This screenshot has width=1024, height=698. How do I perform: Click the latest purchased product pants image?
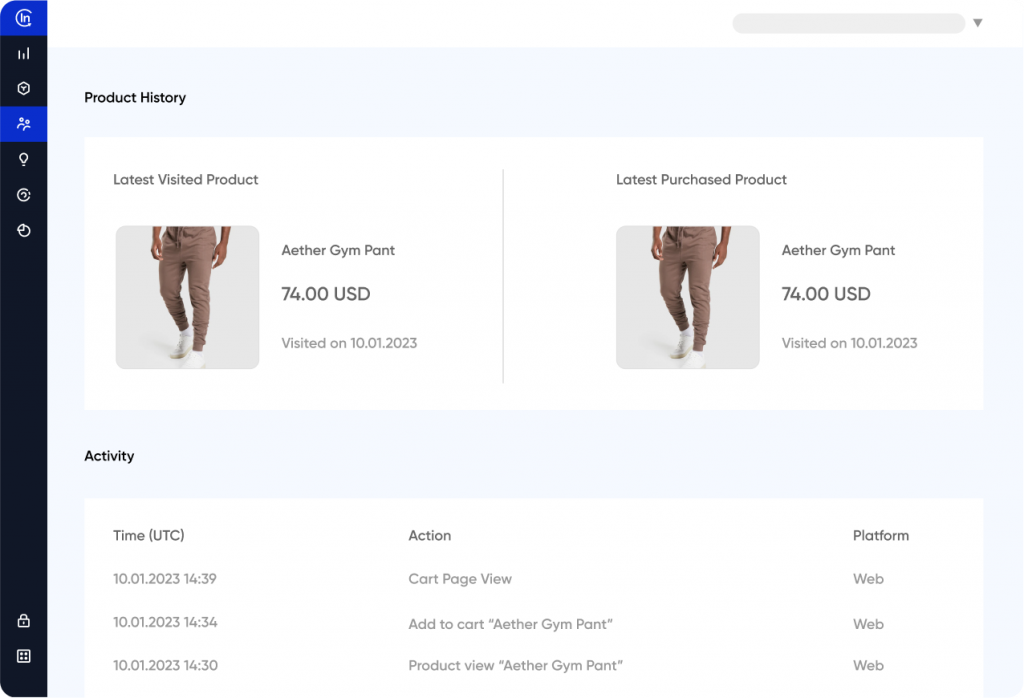[x=687, y=297]
